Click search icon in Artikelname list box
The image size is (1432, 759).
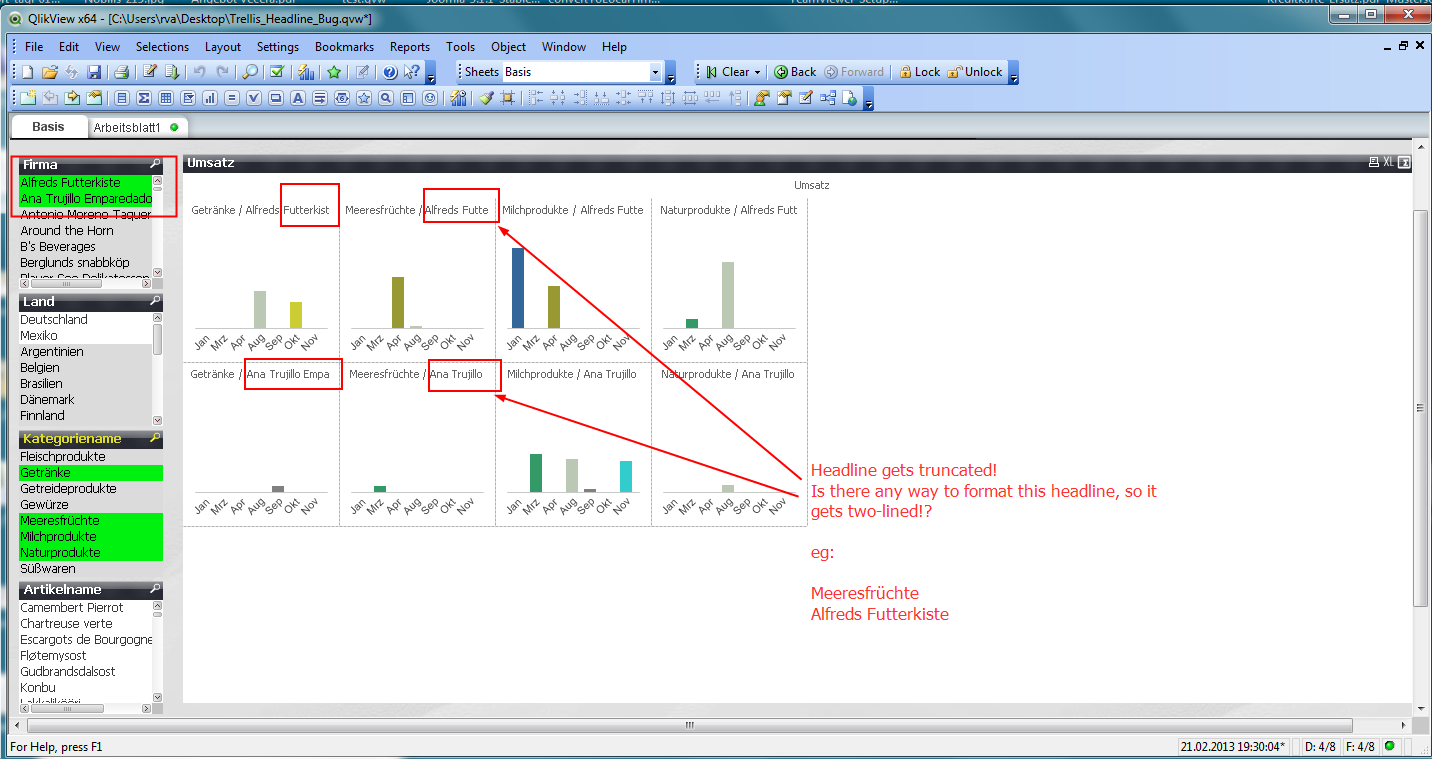(x=155, y=589)
